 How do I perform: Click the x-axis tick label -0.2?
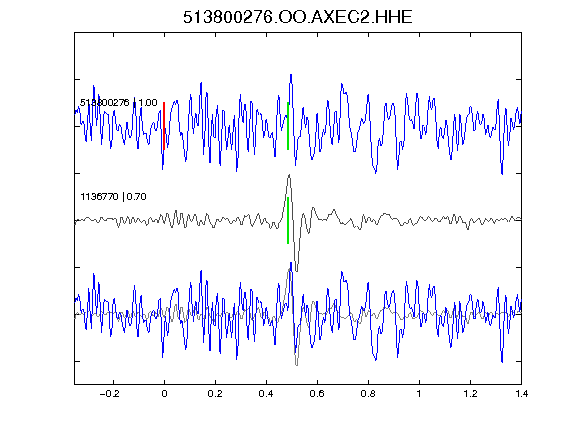pyautogui.click(x=109, y=394)
